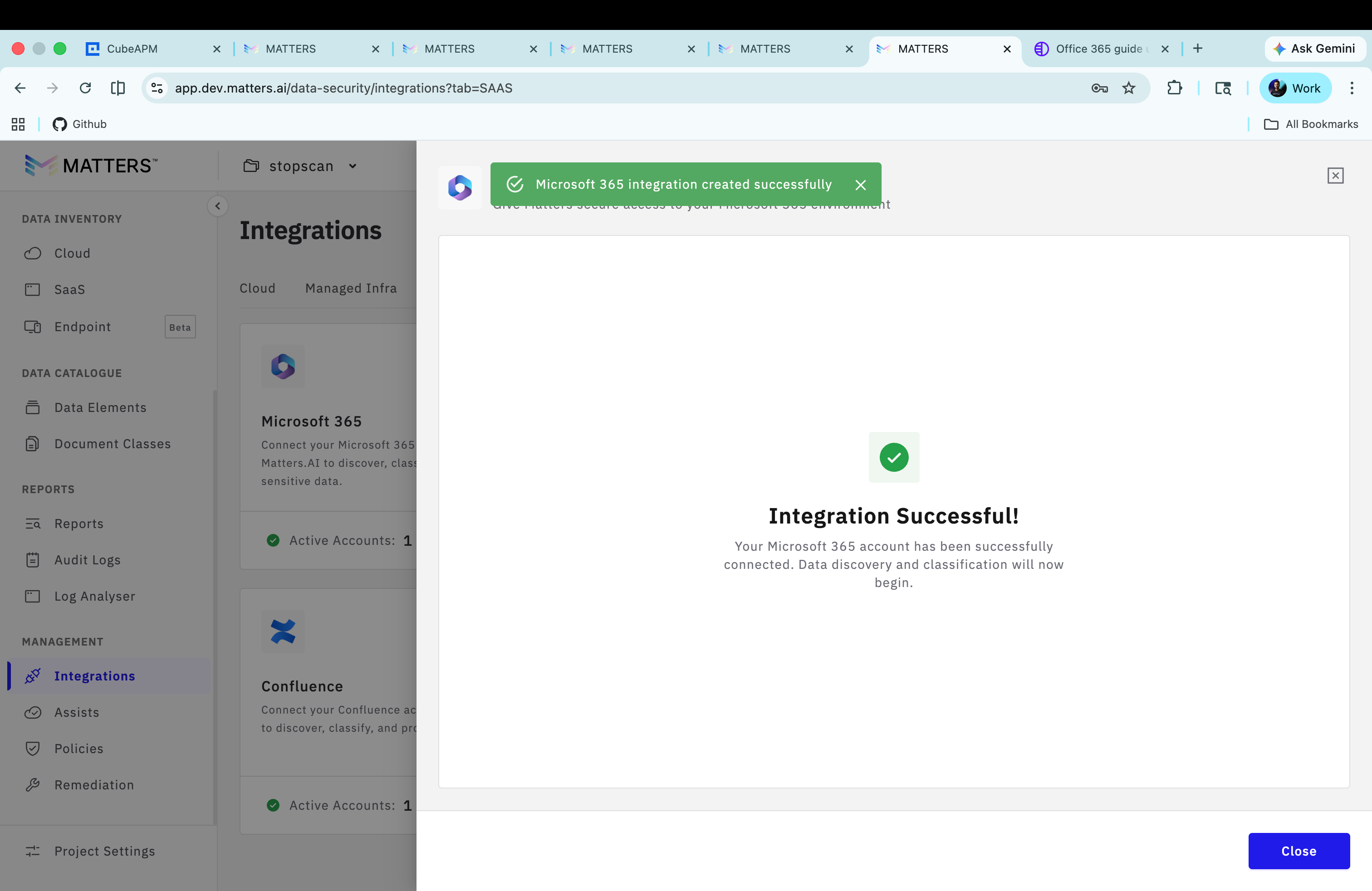Click the Cloud sidebar icon

(x=33, y=253)
